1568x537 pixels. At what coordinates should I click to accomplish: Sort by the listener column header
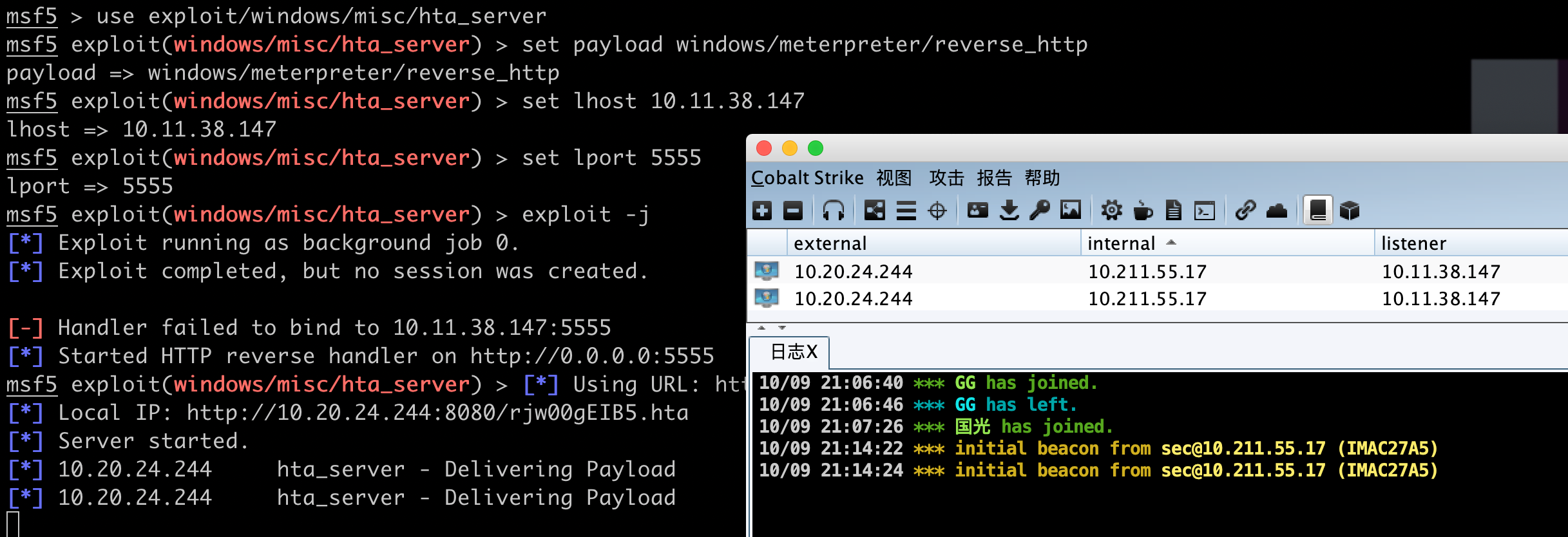(1471, 243)
